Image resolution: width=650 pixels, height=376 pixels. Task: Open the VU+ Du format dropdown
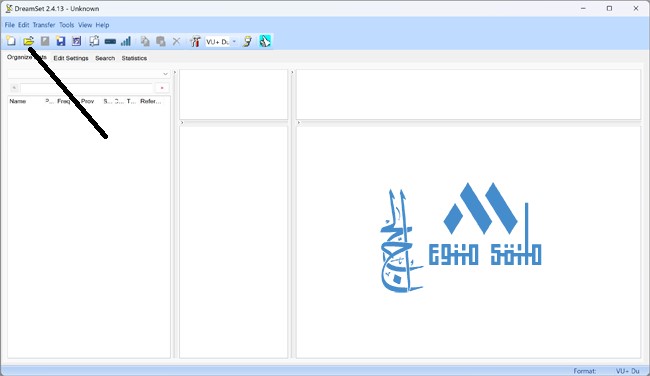[221, 41]
